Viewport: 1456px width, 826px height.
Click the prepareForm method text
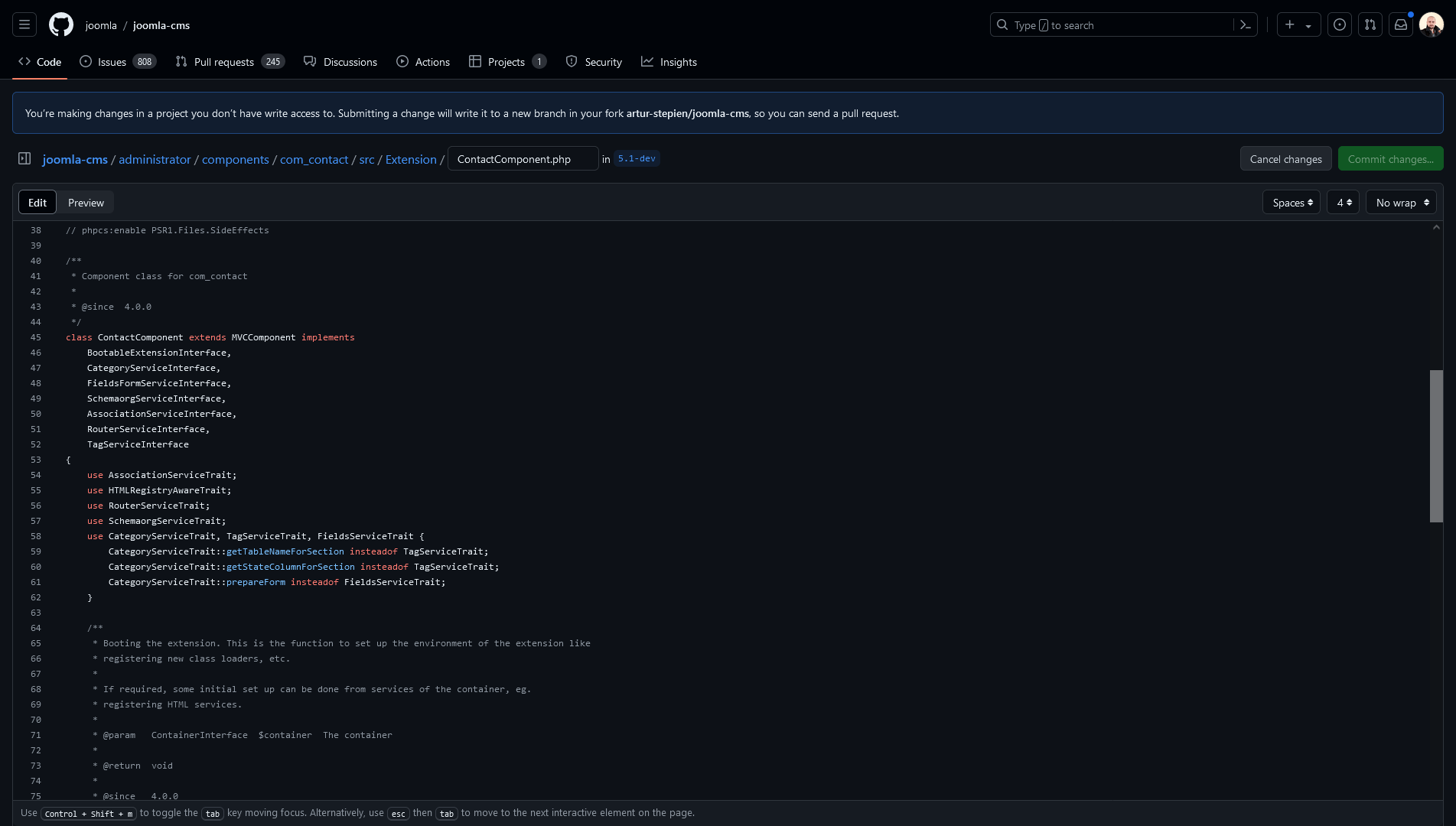(256, 582)
